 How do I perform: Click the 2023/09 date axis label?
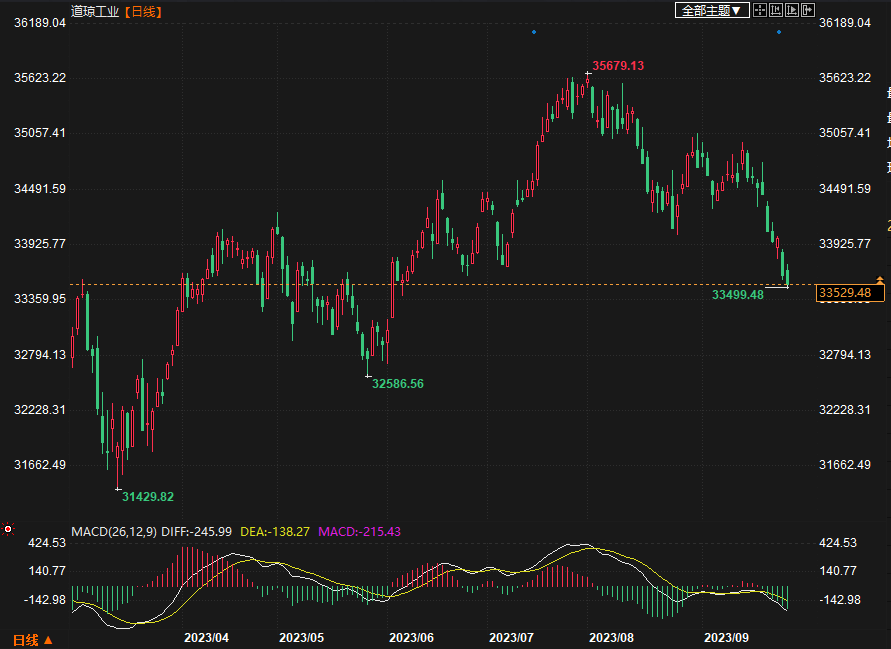[726, 638]
